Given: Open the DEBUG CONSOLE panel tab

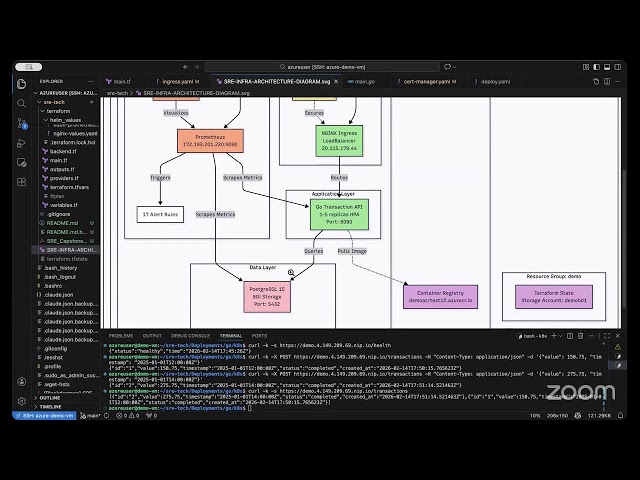Looking at the screenshot, I should point(190,336).
